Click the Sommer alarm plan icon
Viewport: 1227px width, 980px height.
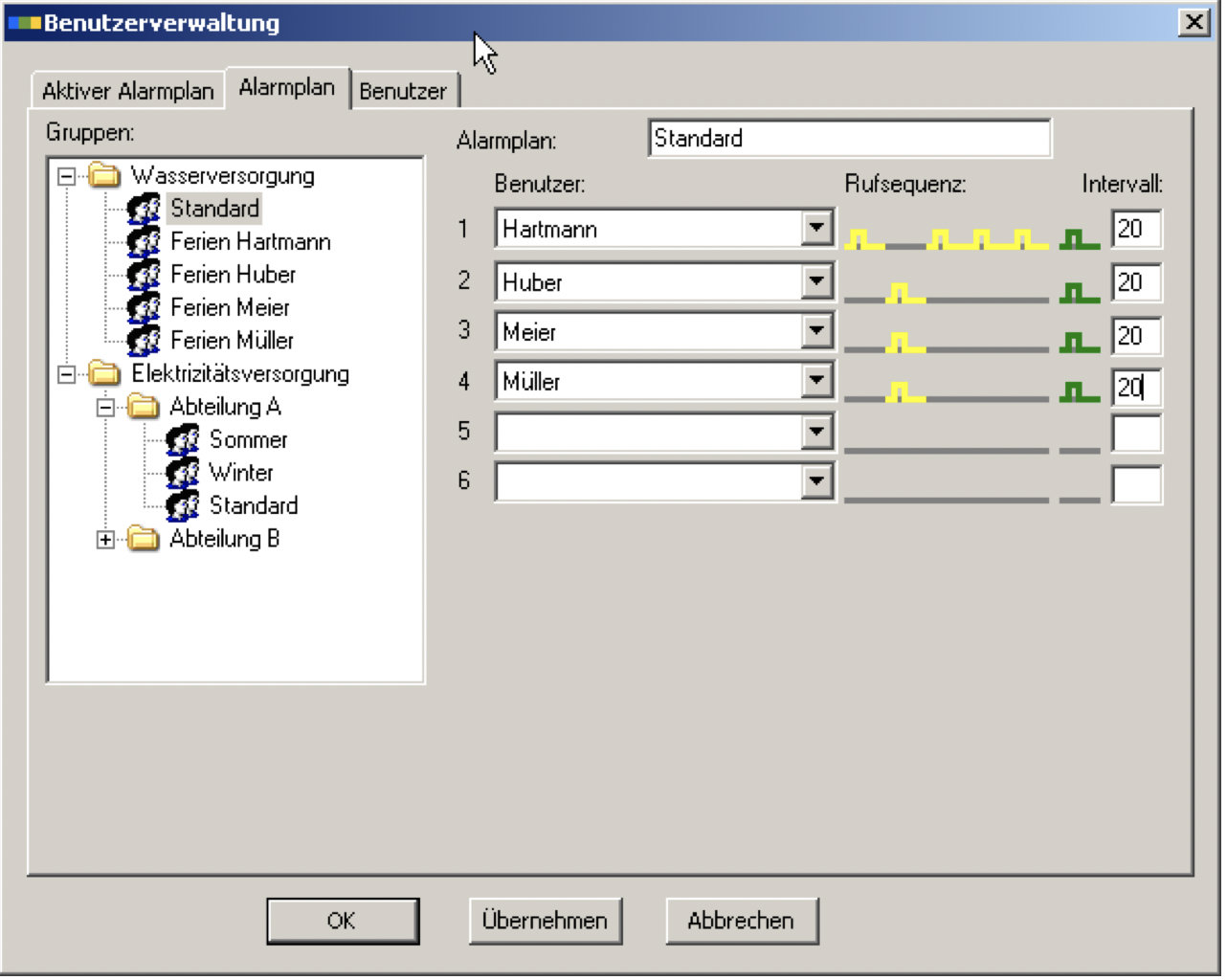[183, 440]
